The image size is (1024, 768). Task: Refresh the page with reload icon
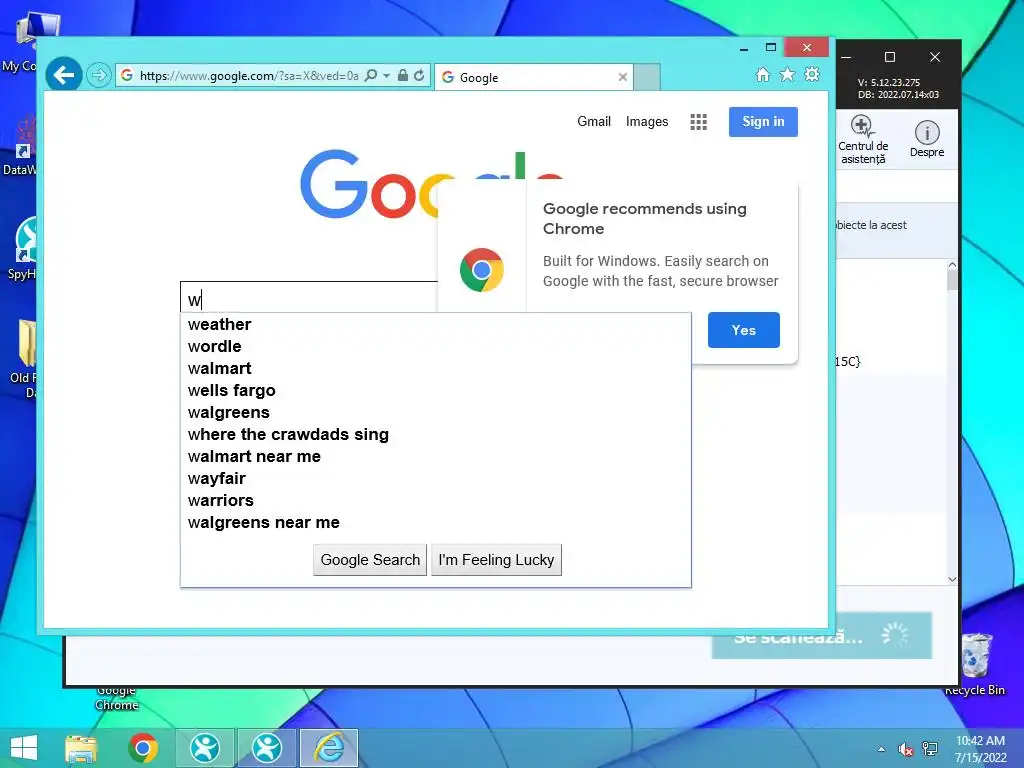pyautogui.click(x=419, y=76)
